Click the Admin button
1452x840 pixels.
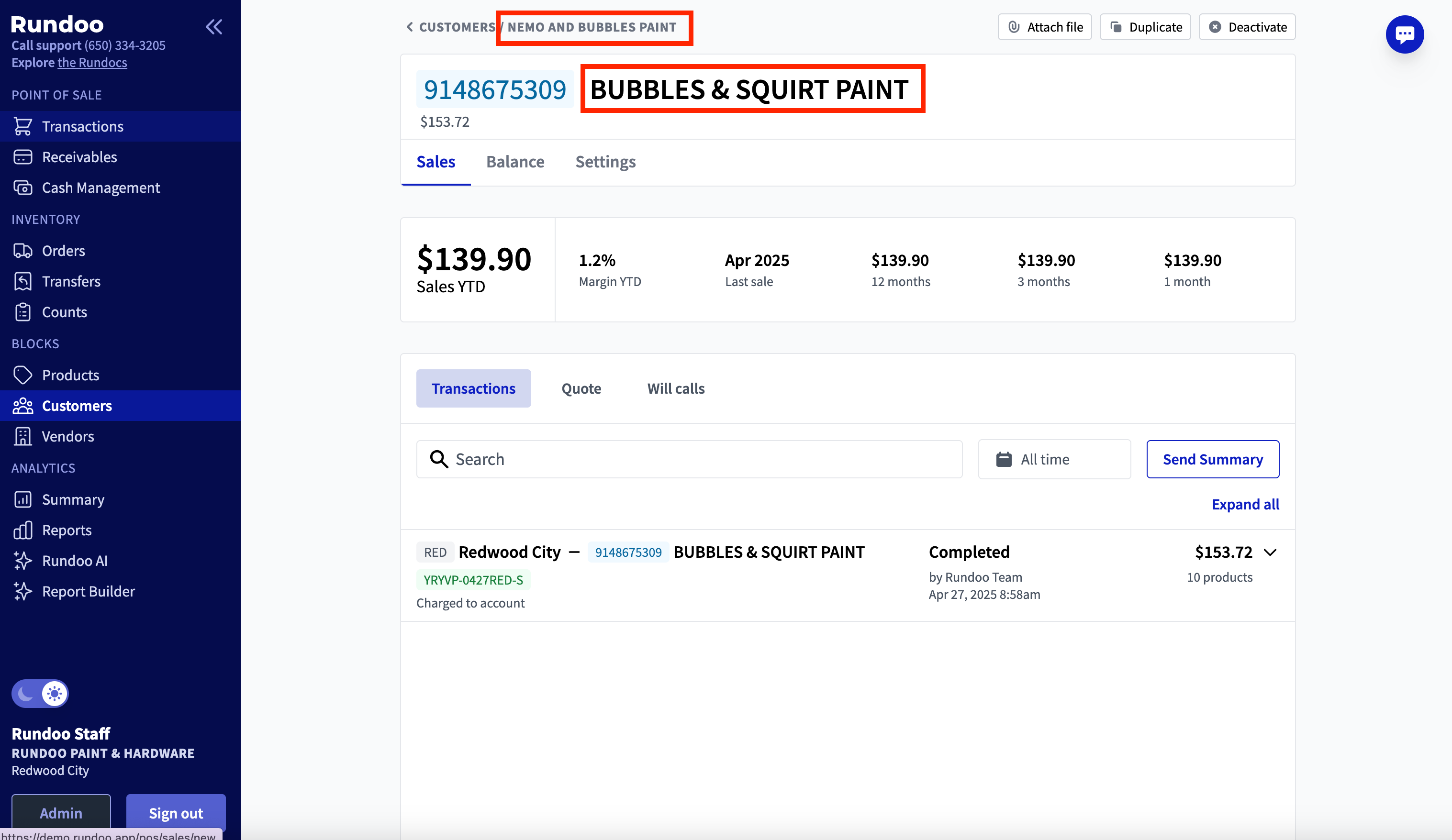(61, 813)
